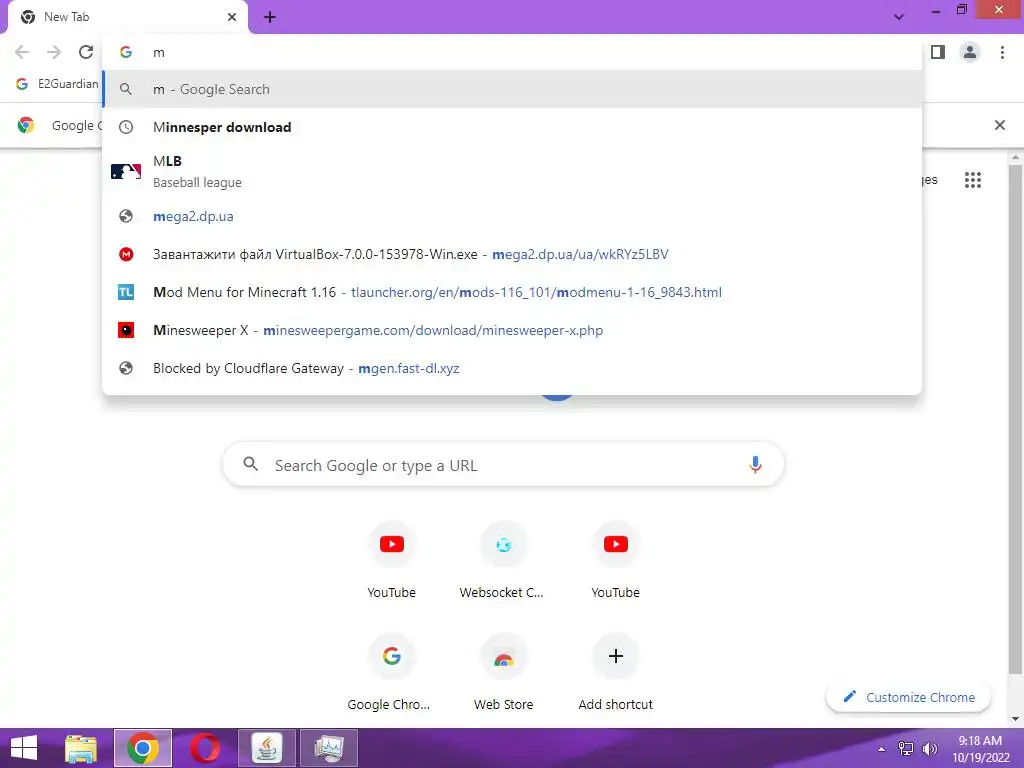Screen dimensions: 1024x768
Task: Show hidden tray icons
Action: point(882,748)
